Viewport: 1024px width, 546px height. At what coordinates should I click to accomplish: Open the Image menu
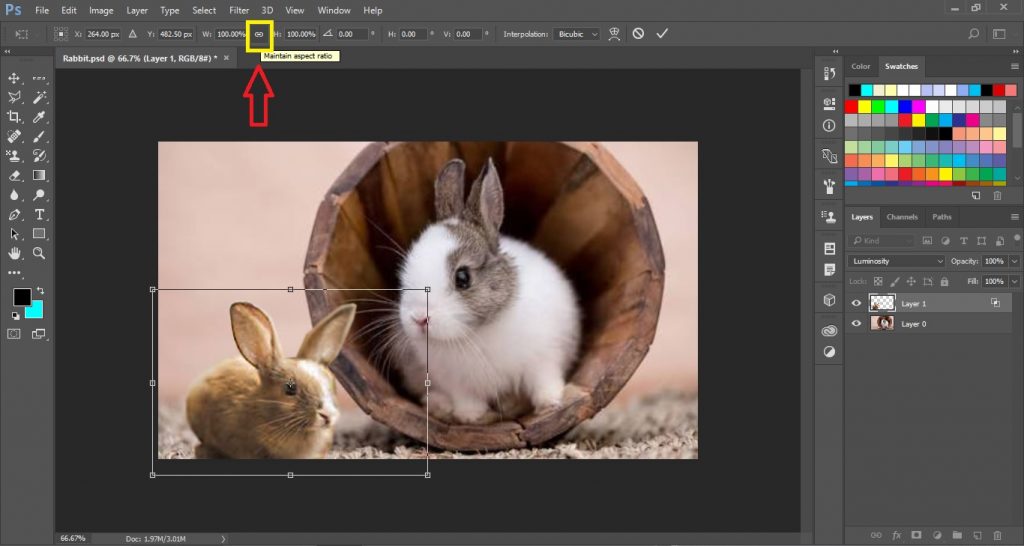[101, 10]
